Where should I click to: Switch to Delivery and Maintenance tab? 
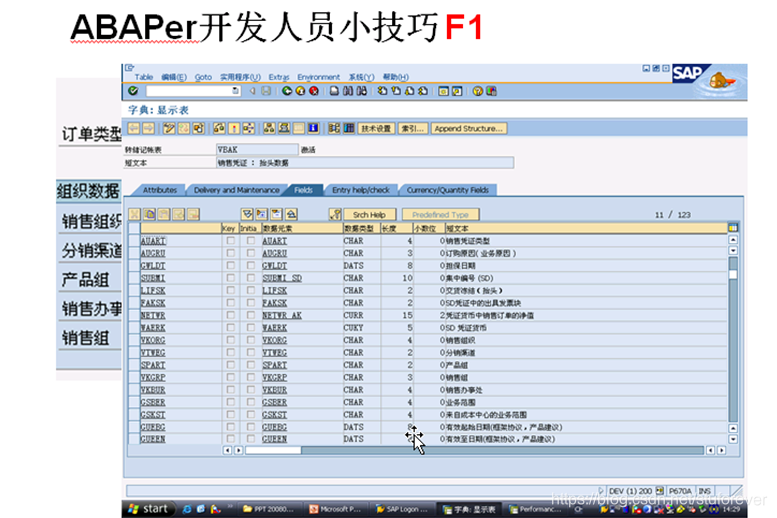pos(236,190)
